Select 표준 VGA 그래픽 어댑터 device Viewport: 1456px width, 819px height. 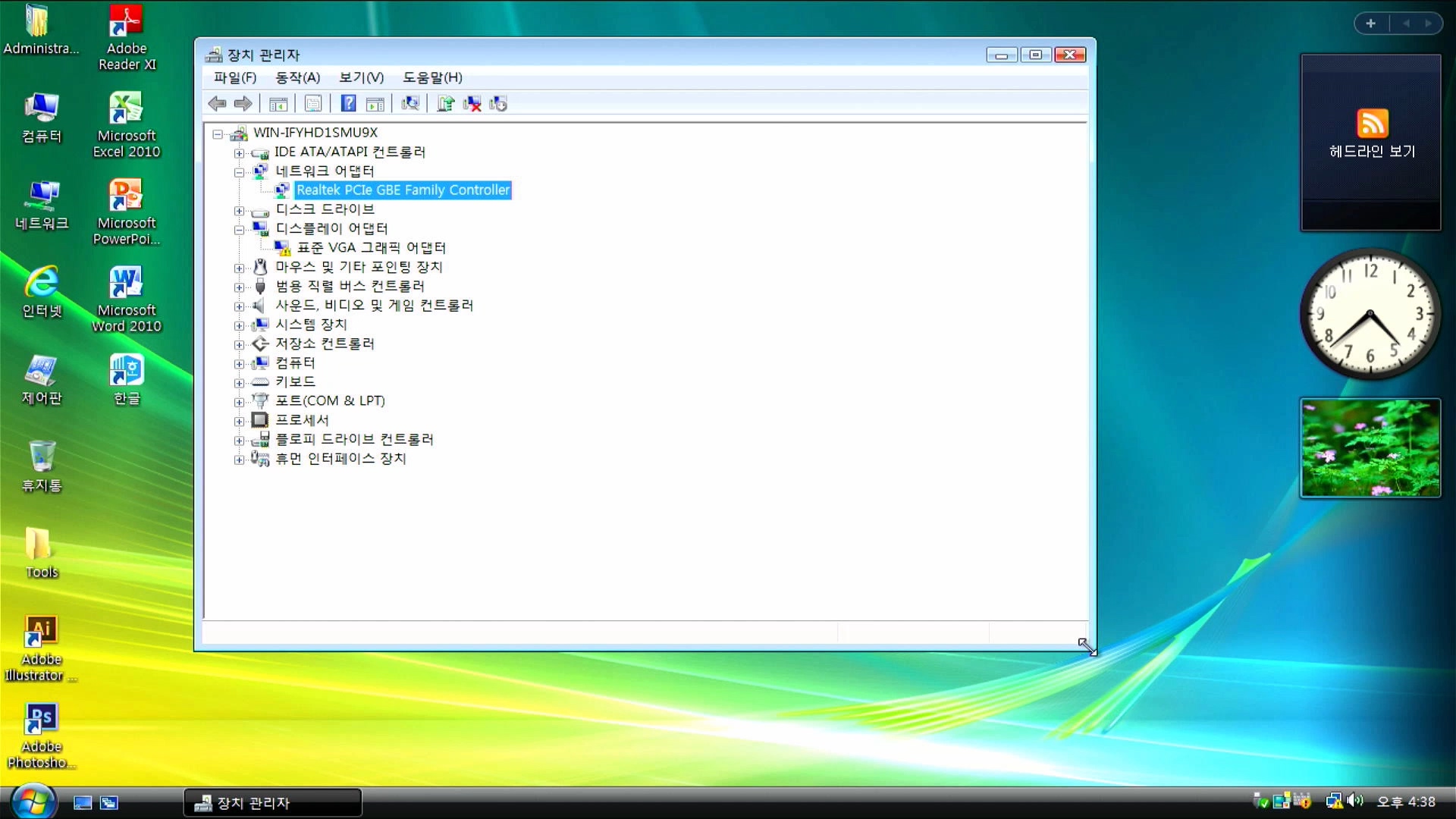coord(371,248)
